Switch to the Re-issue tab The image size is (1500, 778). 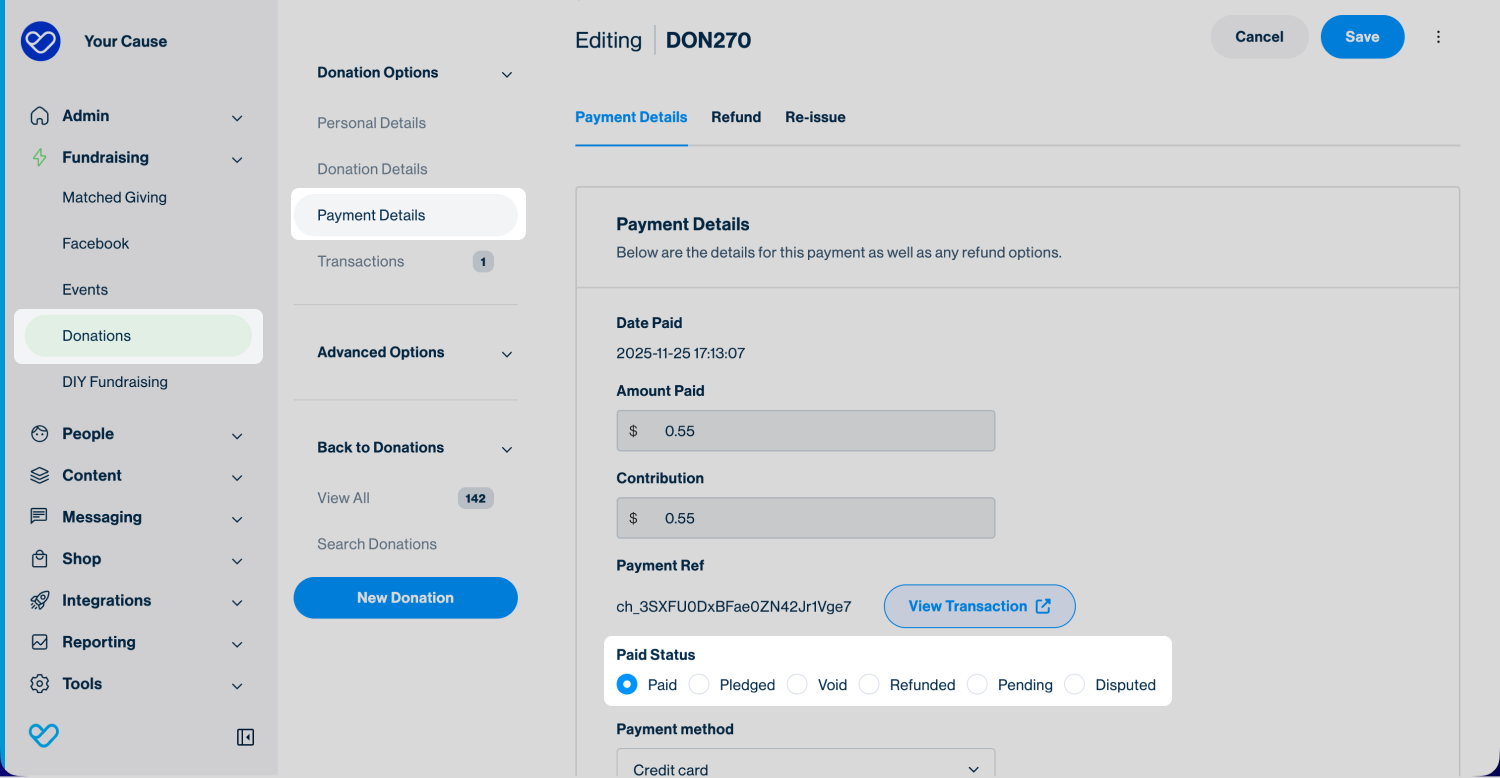pyautogui.click(x=815, y=117)
